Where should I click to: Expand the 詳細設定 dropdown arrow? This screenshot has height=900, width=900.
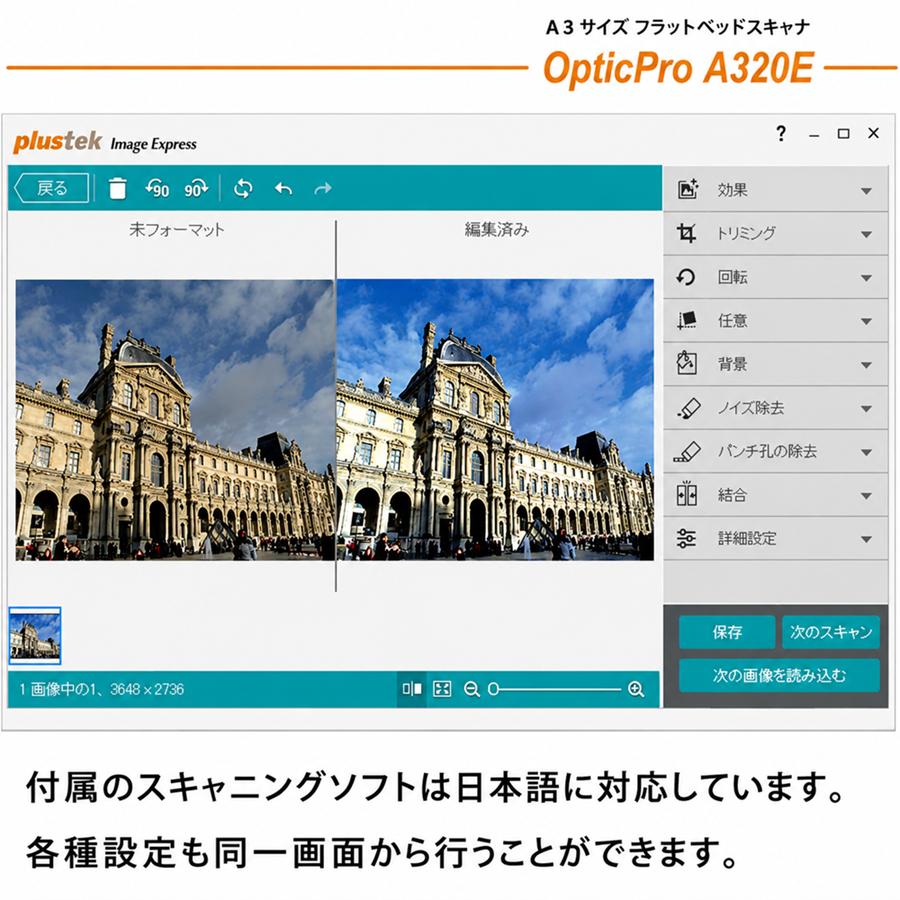(866, 540)
